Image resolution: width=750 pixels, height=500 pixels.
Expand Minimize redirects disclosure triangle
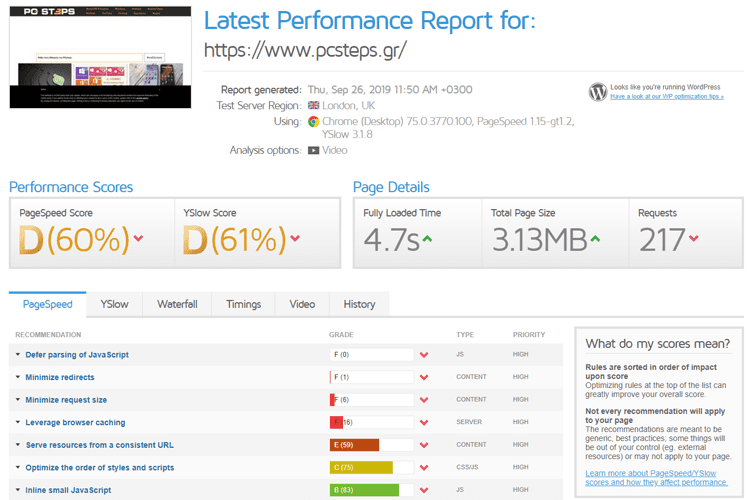[x=18, y=377]
